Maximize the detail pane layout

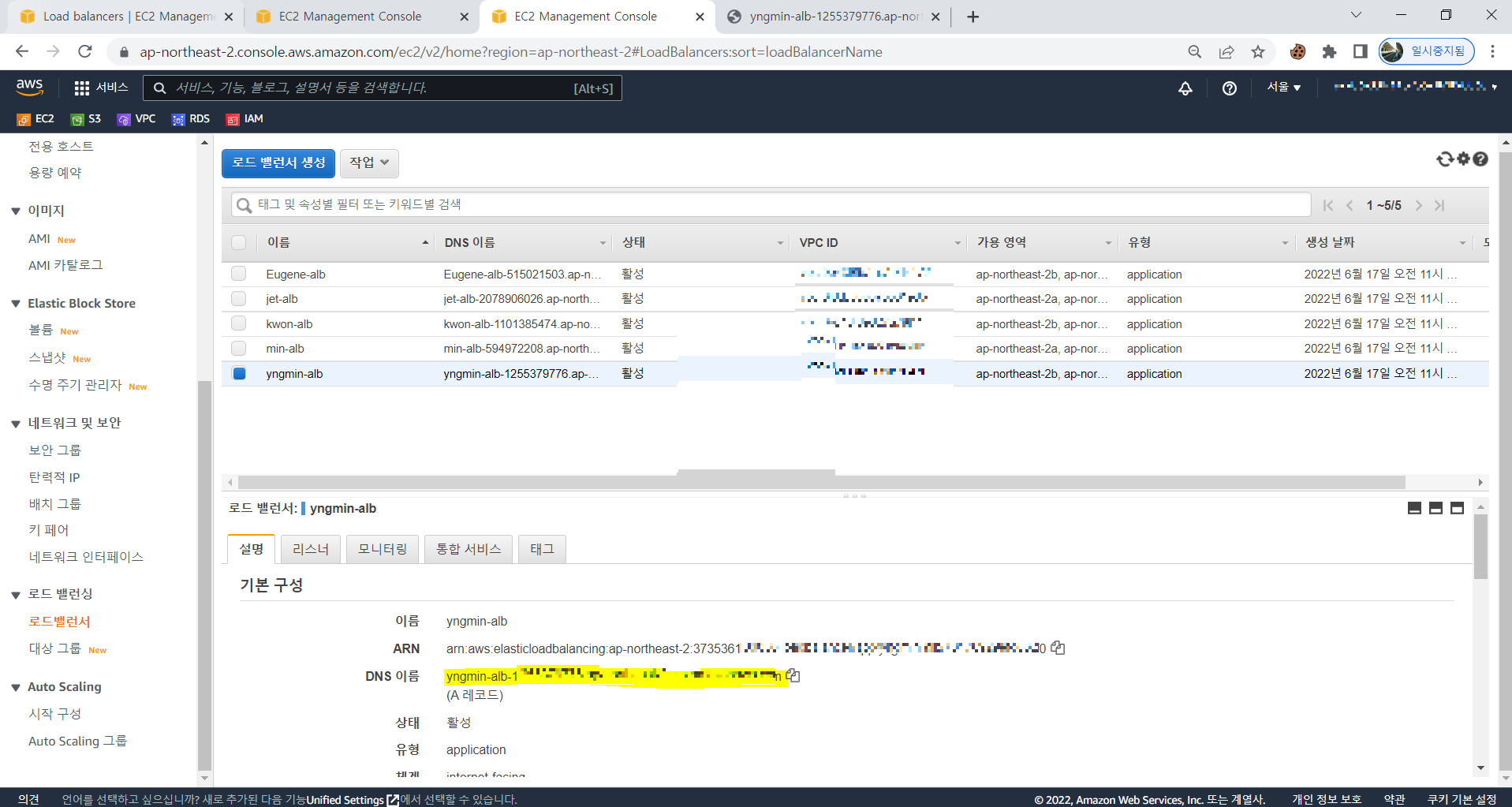pos(1458,508)
